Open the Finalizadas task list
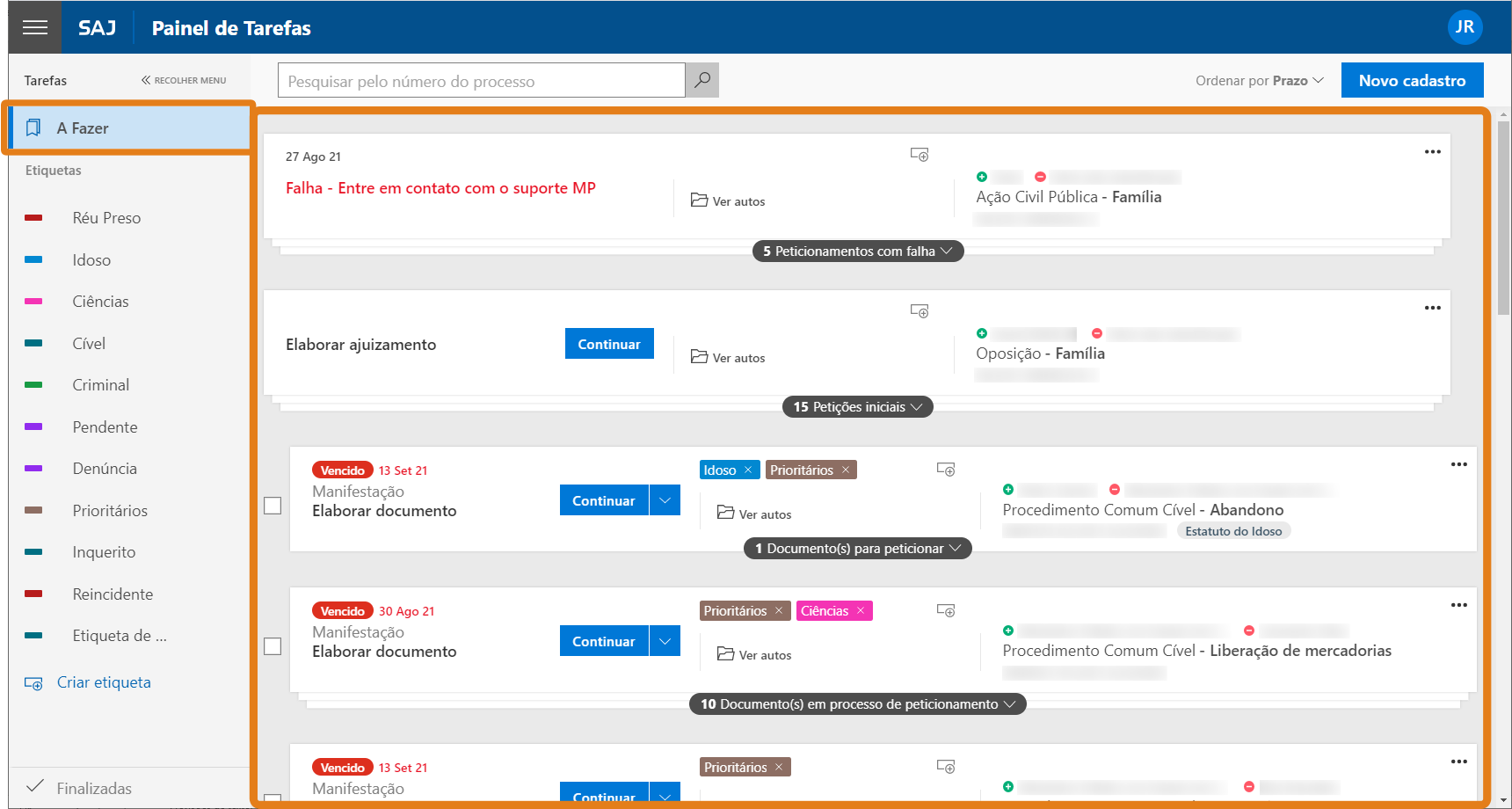 (93, 788)
